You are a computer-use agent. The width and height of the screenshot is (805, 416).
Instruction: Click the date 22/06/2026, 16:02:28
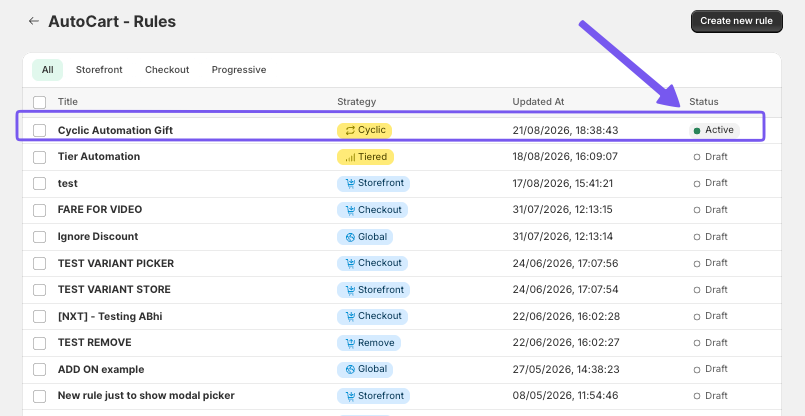tap(566, 316)
